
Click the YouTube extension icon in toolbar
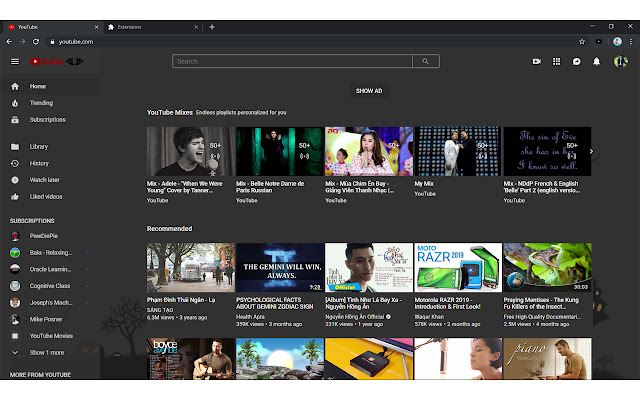click(600, 41)
